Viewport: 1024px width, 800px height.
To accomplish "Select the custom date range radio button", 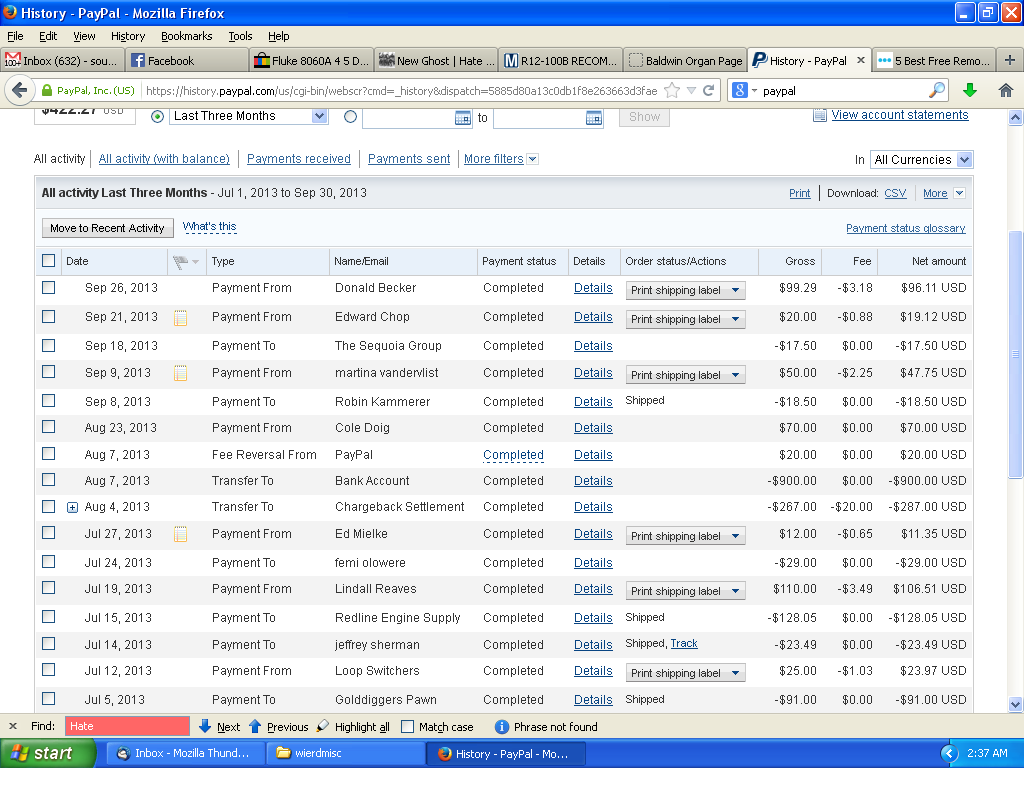I will coord(350,116).
